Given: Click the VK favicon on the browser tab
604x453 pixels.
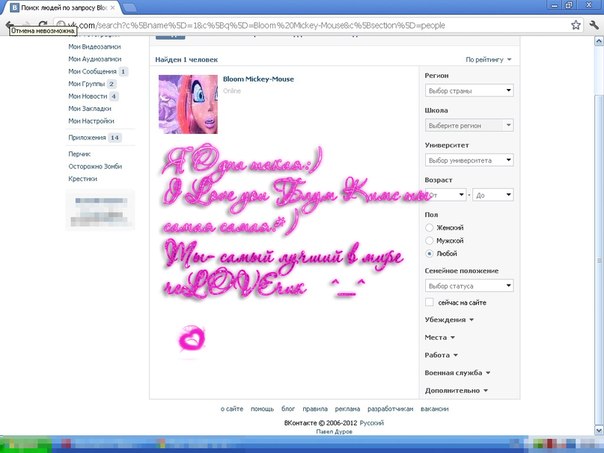Looking at the screenshot, I should [x=15, y=7].
